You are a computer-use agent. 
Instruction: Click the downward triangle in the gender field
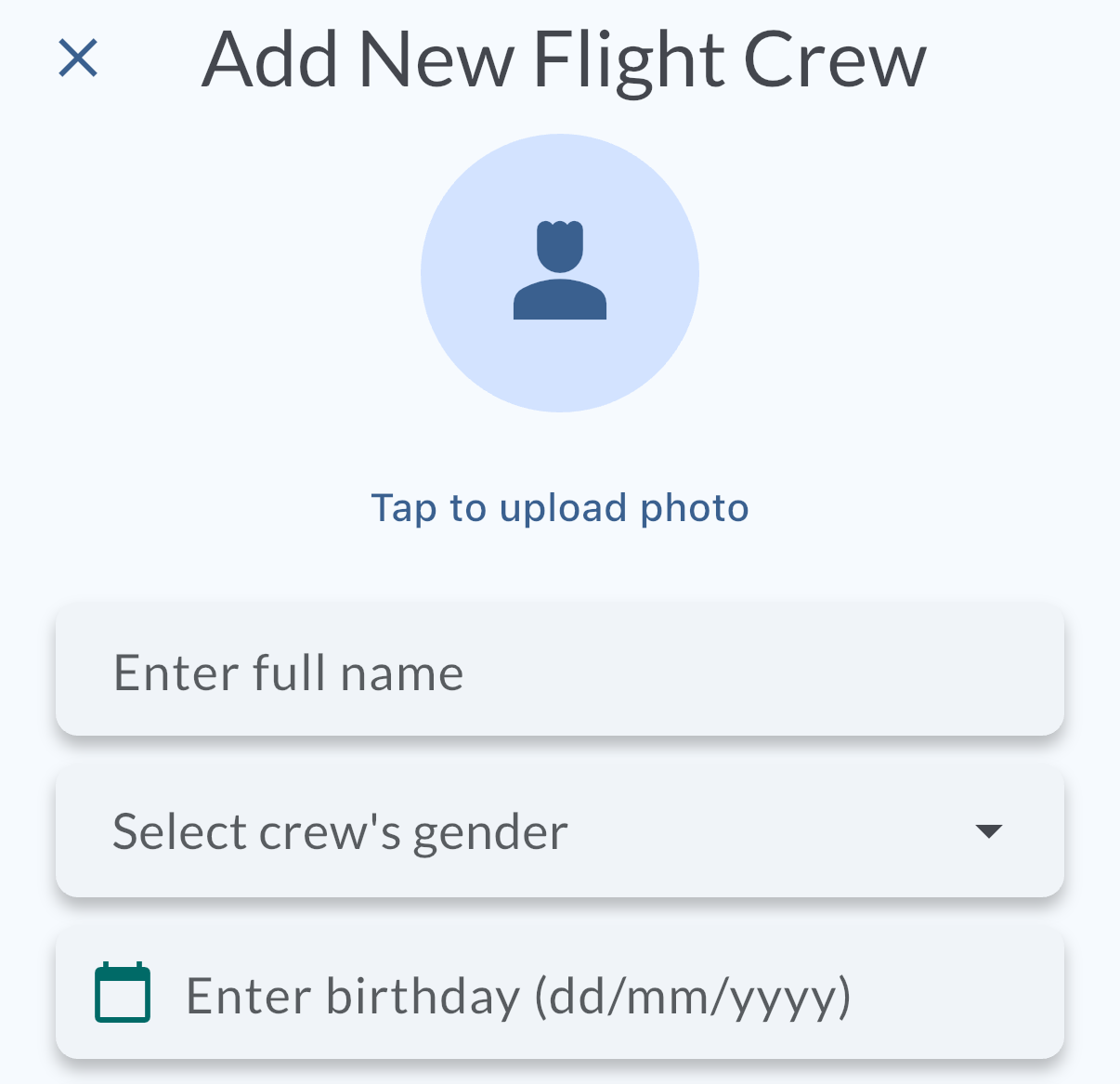[x=989, y=830]
